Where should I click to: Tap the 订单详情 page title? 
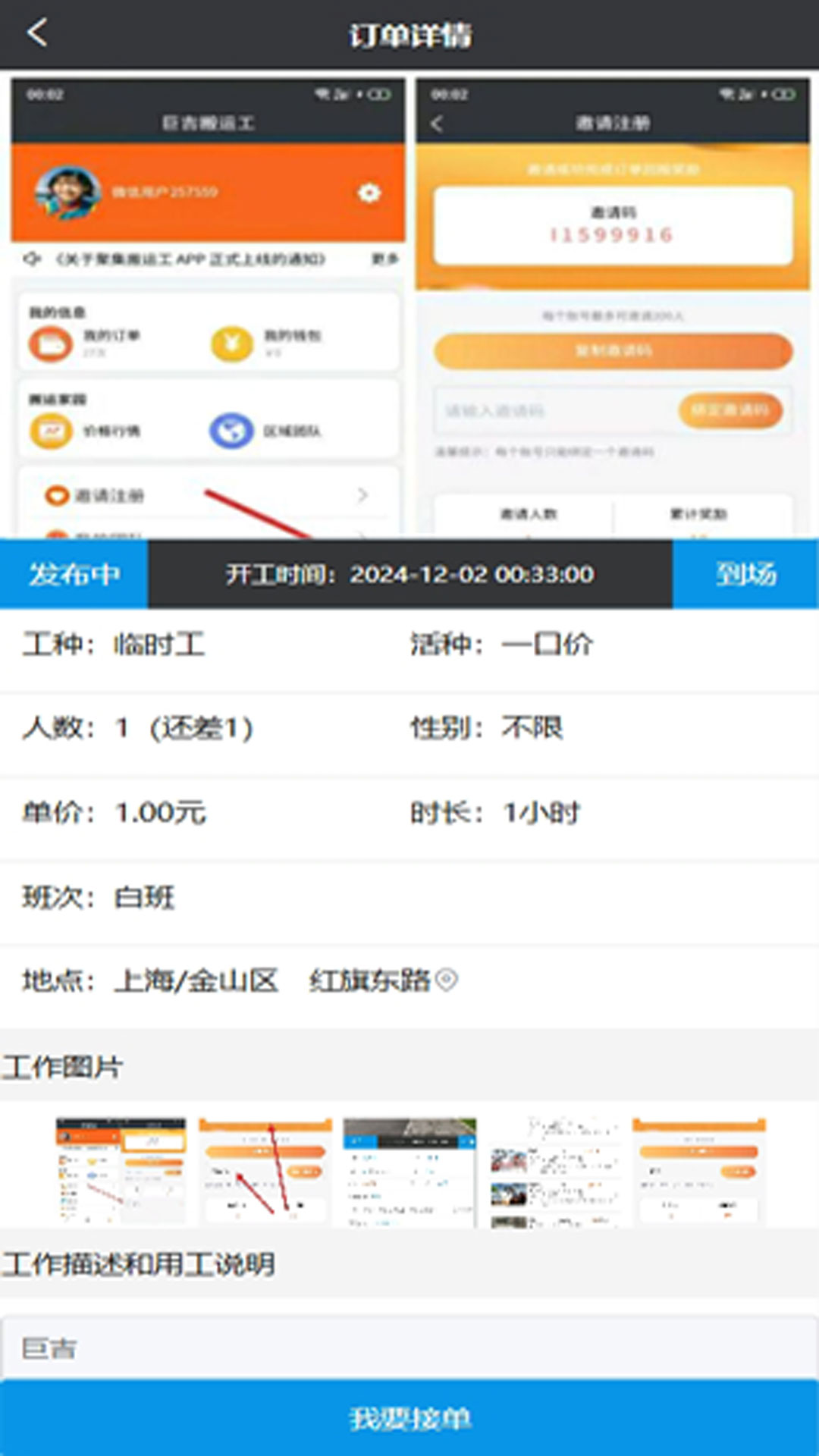click(x=410, y=35)
